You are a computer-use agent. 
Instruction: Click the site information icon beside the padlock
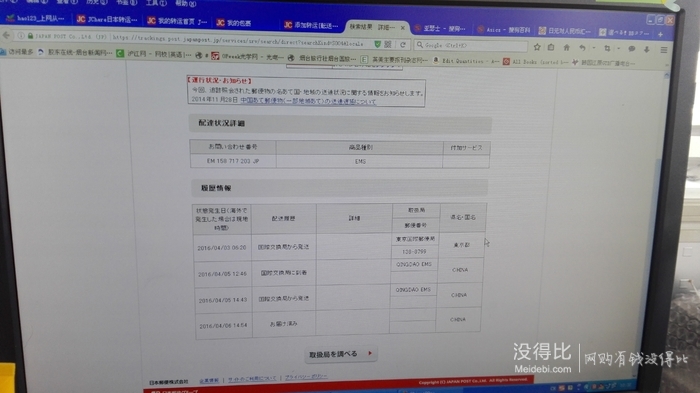click(21, 35)
